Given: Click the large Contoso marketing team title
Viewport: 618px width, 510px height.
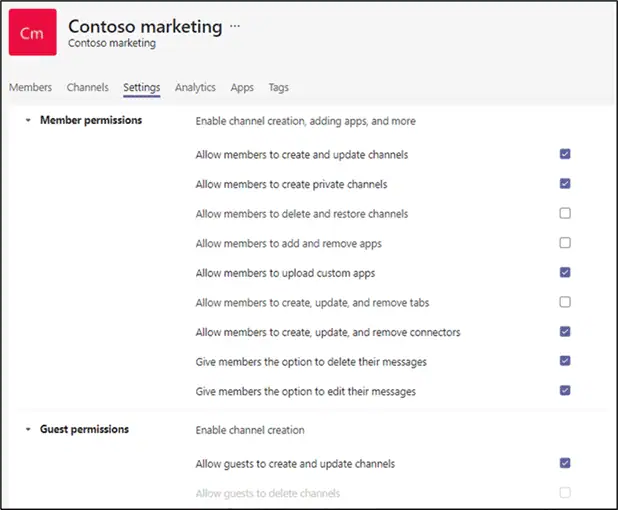Looking at the screenshot, I should [145, 27].
